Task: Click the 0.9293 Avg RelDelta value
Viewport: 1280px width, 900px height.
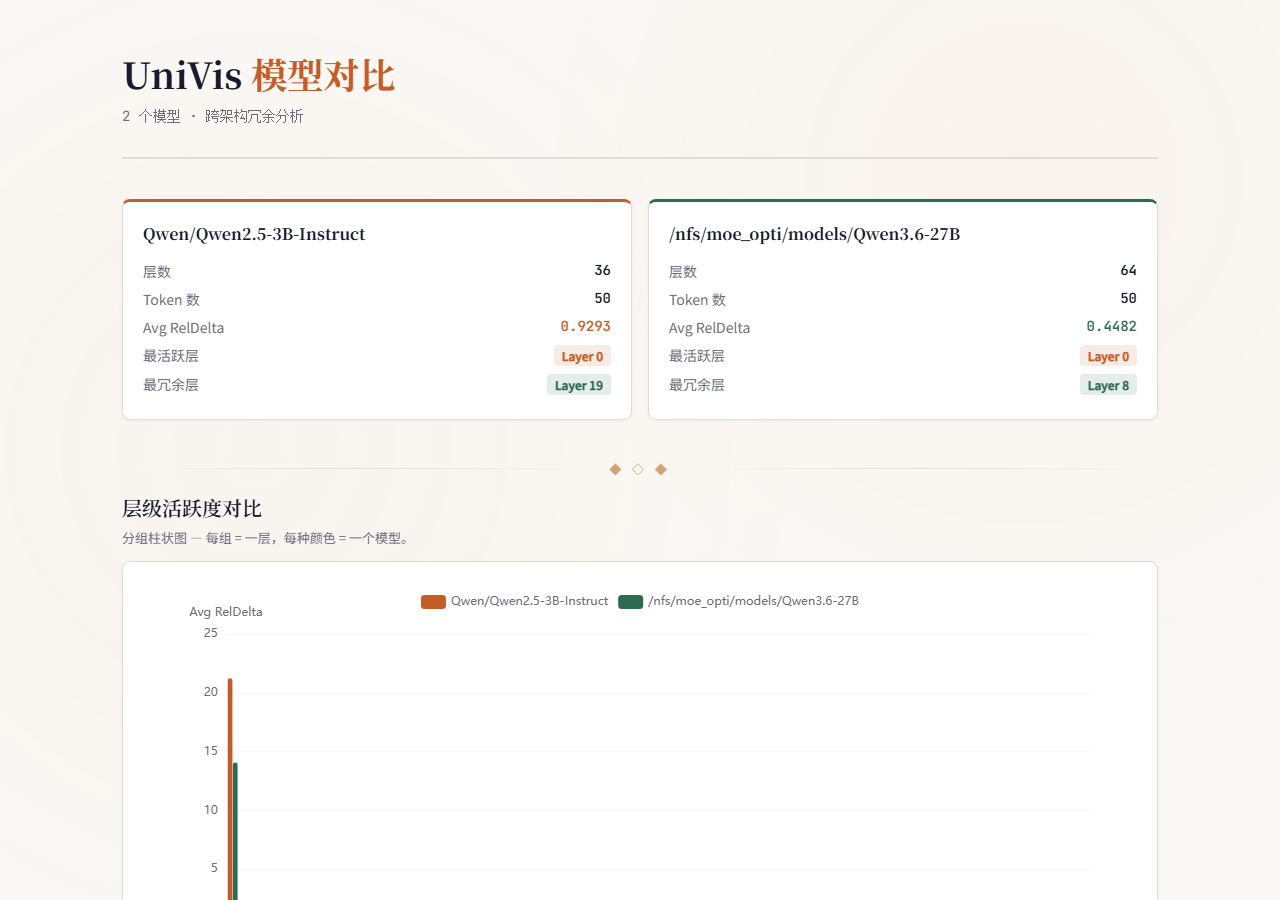Action: click(585, 326)
